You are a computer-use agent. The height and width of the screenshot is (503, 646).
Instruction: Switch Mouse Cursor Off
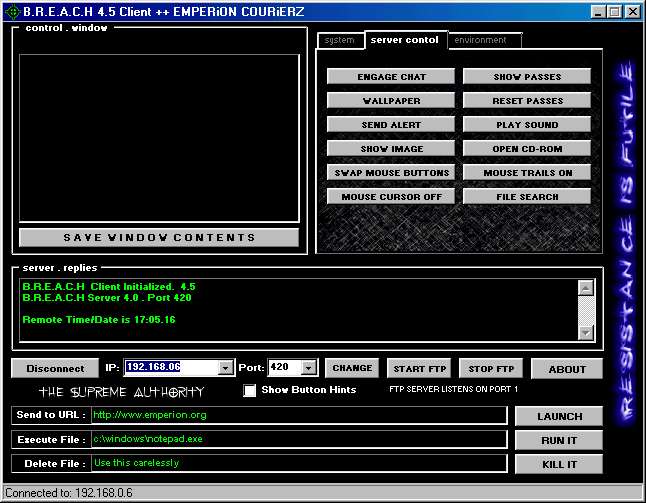tap(391, 197)
